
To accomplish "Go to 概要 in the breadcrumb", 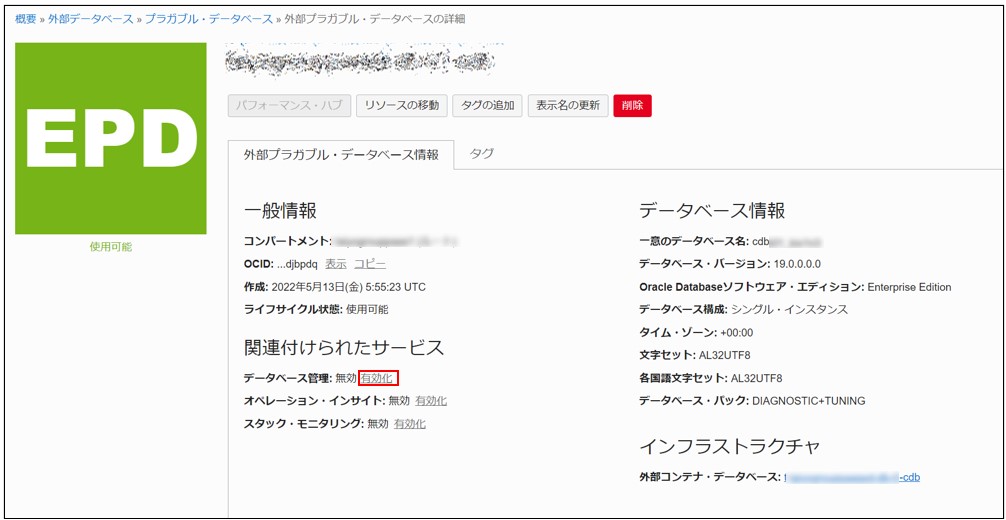I will point(26,19).
